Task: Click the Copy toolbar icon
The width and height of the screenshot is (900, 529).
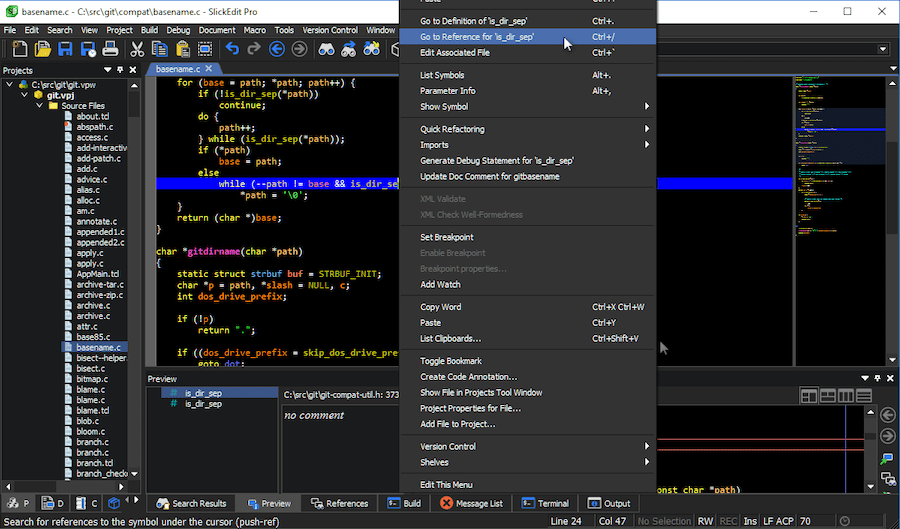Action: coord(160,49)
